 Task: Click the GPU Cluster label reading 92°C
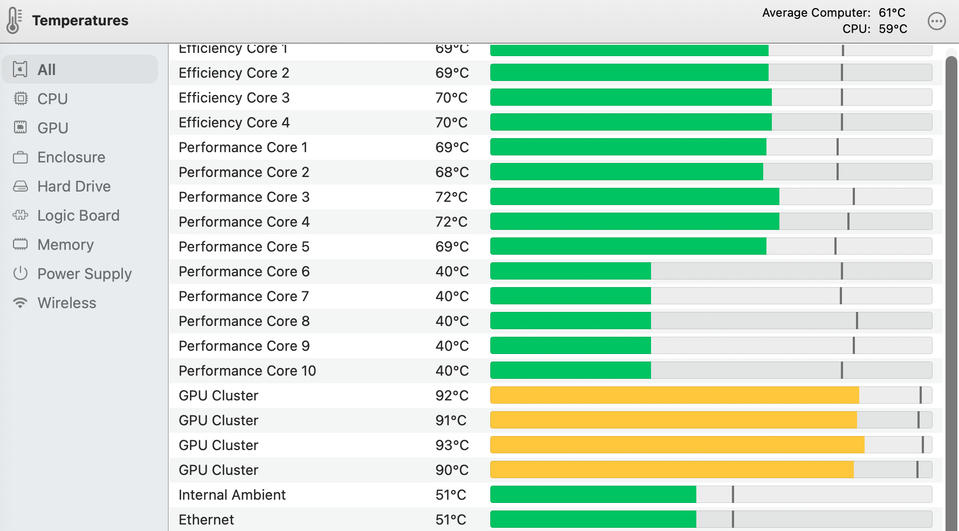[x=218, y=396]
